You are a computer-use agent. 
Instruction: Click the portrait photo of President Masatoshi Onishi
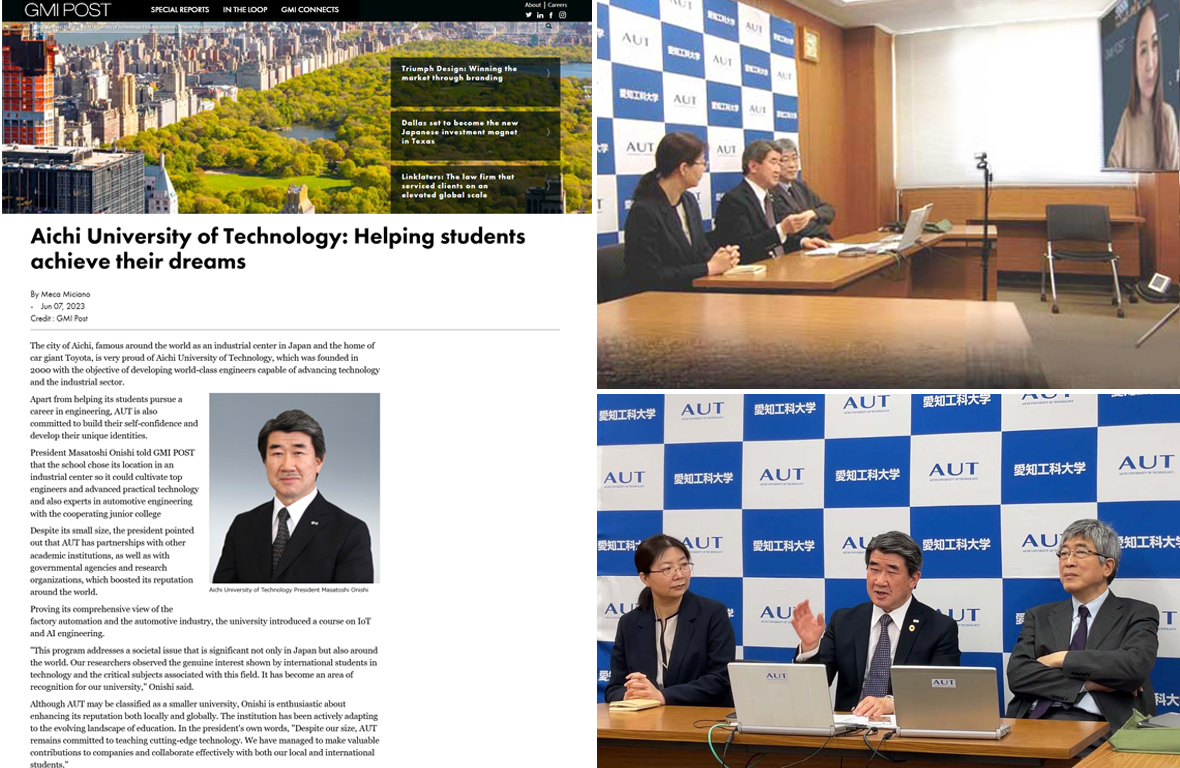tap(294, 488)
